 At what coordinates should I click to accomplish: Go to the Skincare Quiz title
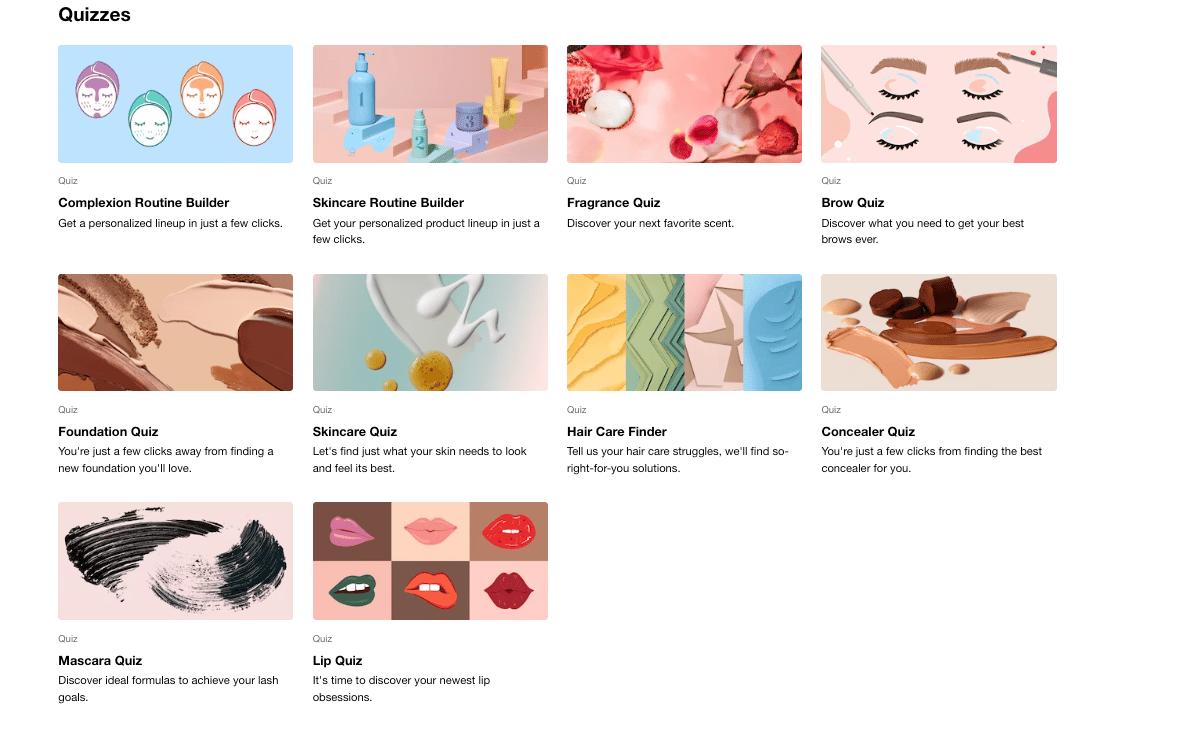coord(355,431)
